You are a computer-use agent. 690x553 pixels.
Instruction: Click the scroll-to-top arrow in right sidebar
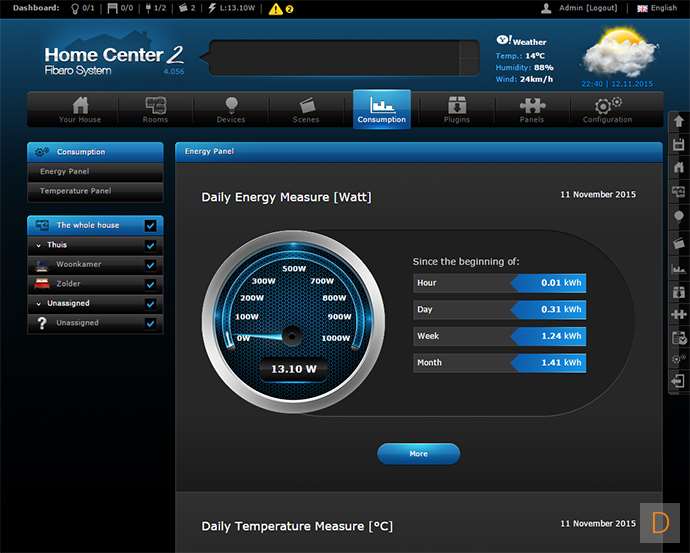(x=679, y=122)
